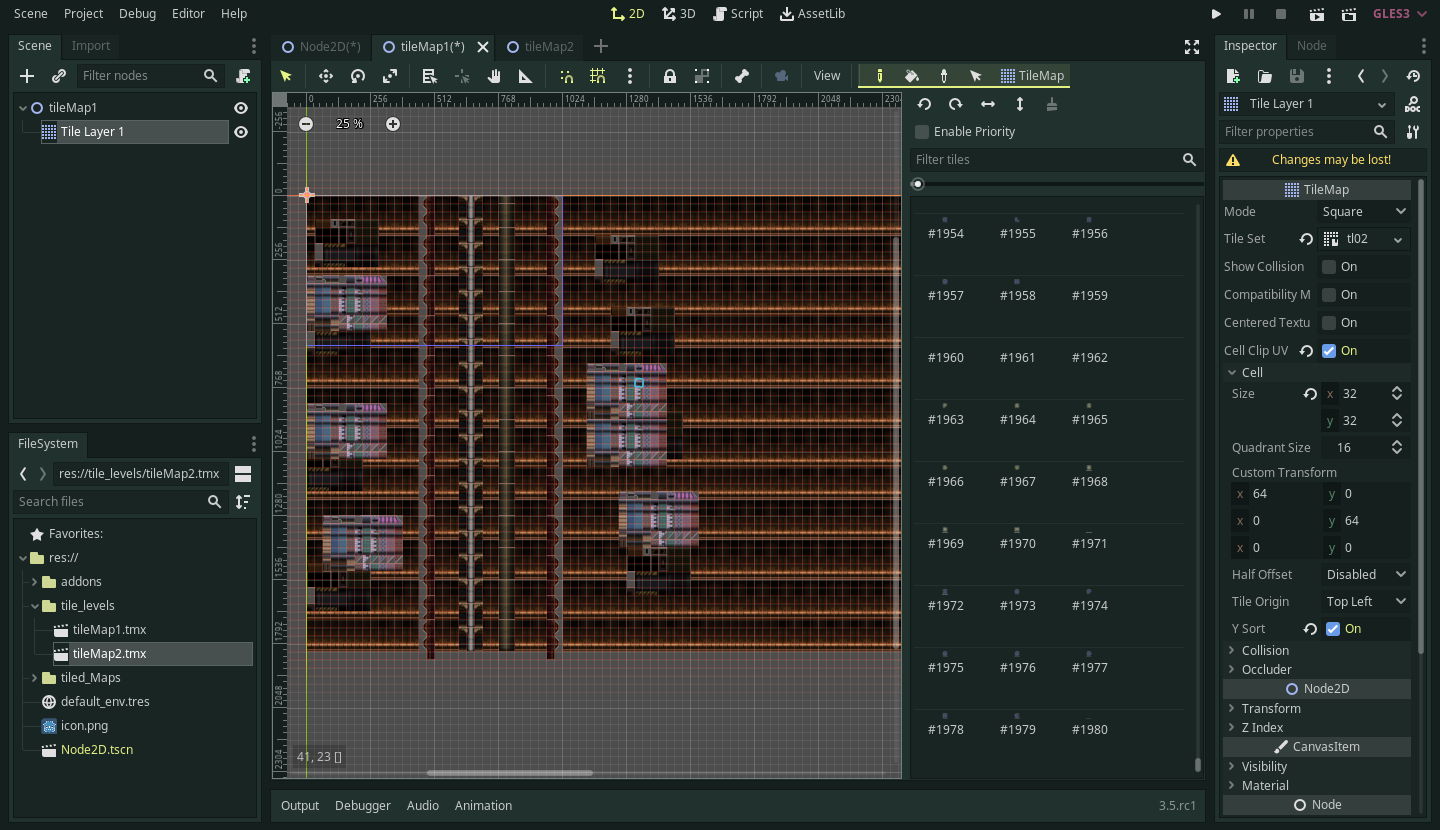Activate the Rotate tool
This screenshot has width=1440, height=830.
click(358, 76)
